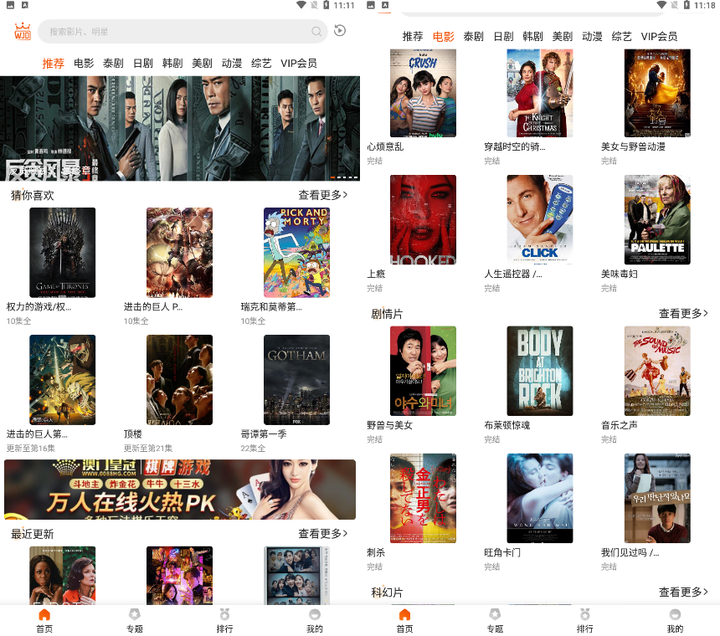Open the watch history clock icon
The width and height of the screenshot is (720, 636).
(x=340, y=31)
